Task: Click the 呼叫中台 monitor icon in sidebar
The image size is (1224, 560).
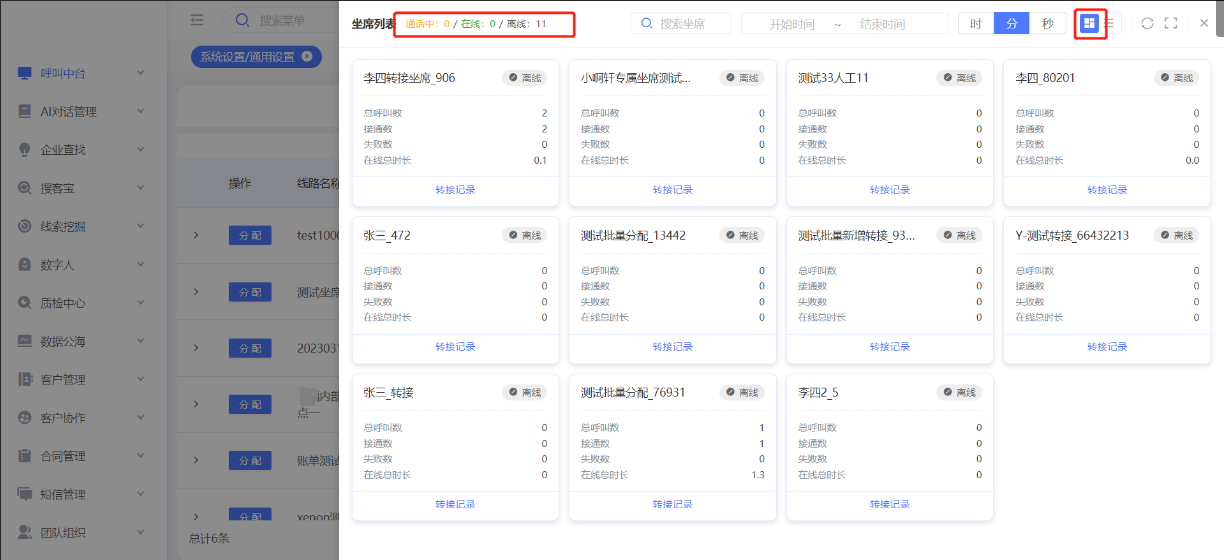Action: coord(25,73)
